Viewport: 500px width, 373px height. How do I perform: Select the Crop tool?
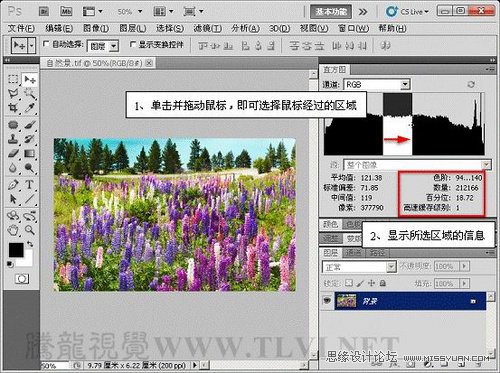coord(13,108)
